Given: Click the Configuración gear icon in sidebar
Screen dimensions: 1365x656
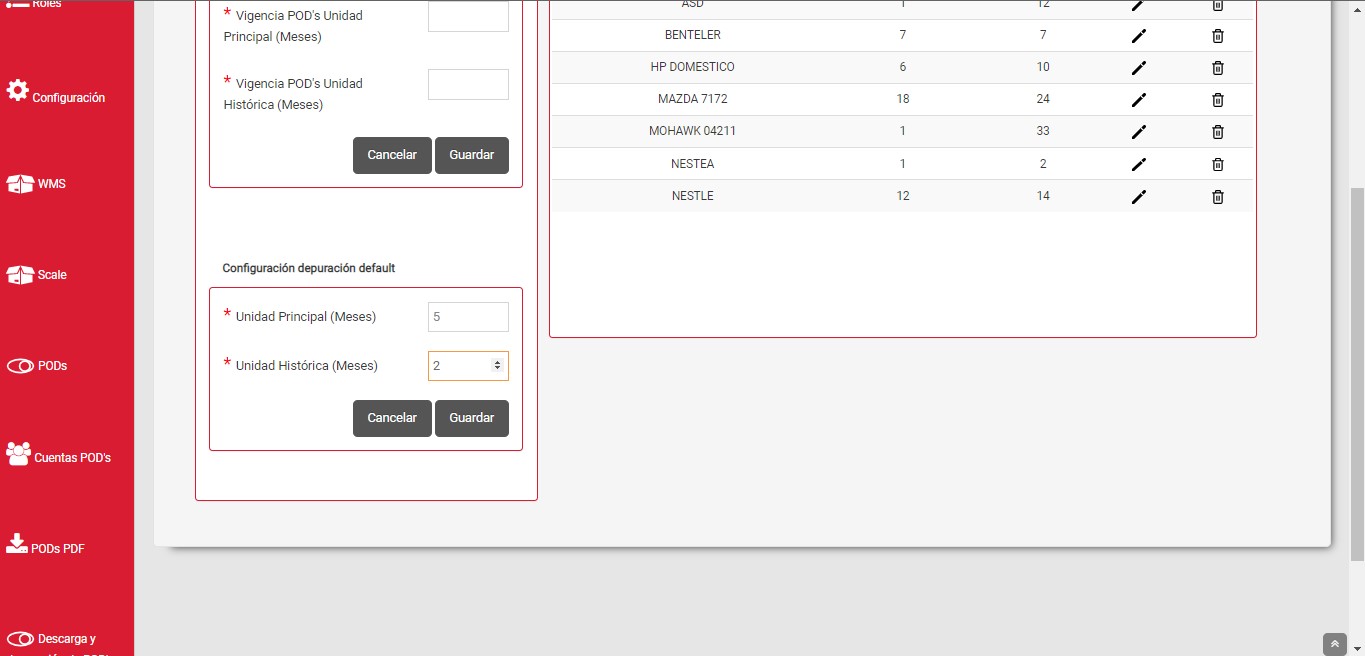Looking at the screenshot, I should pos(18,91).
